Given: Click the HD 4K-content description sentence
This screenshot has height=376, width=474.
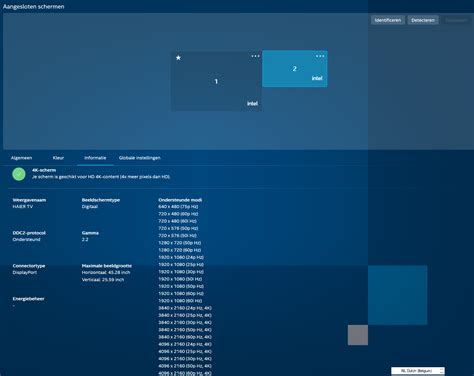Looking at the screenshot, I should [101, 177].
